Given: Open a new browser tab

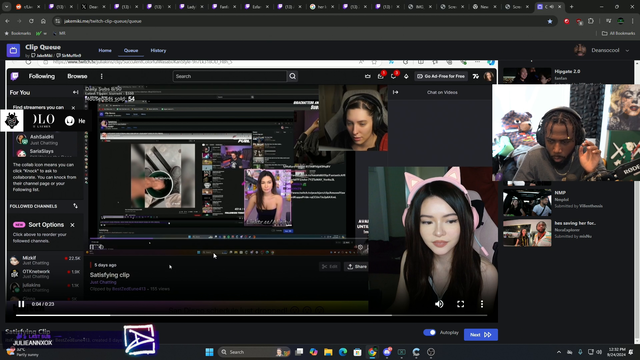Looking at the screenshot, I should (571, 7).
